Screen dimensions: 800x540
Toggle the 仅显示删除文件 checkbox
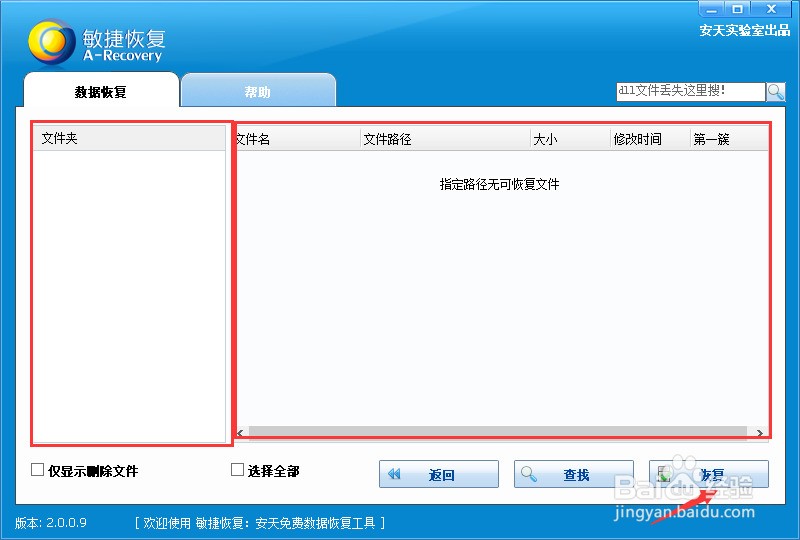38,470
